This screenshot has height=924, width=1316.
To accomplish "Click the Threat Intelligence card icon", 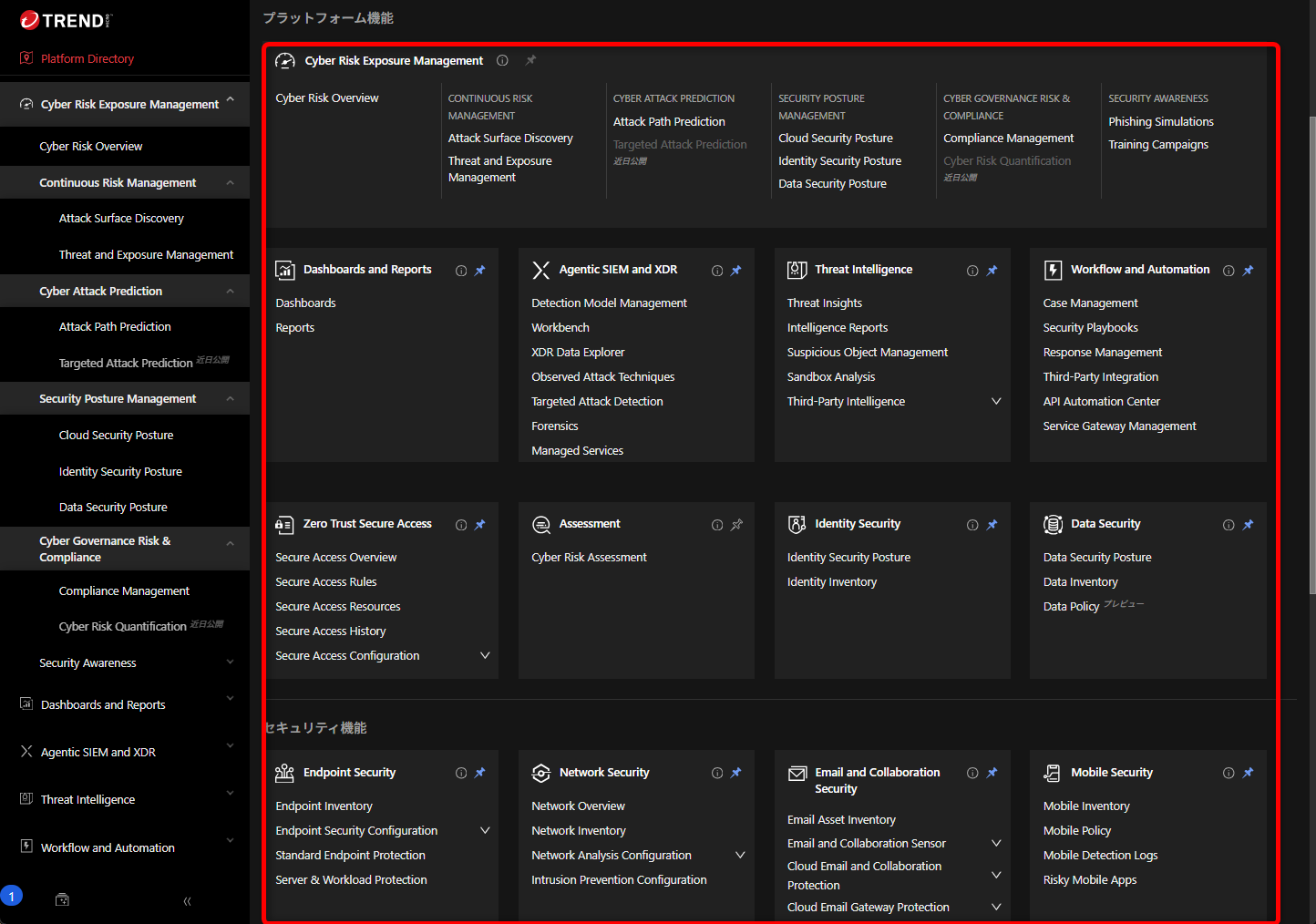I will (x=797, y=270).
